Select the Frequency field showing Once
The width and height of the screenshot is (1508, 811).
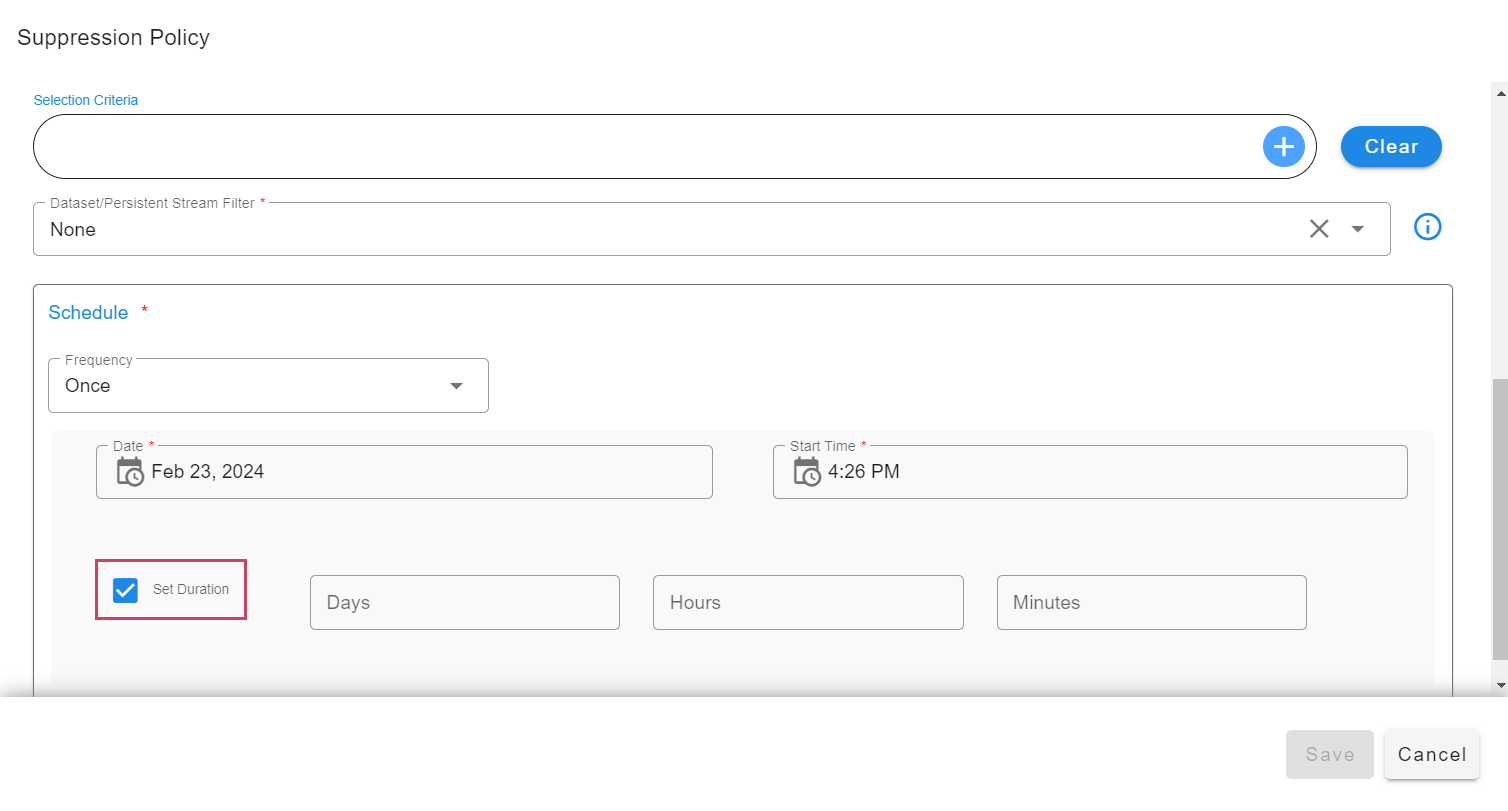pyautogui.click(x=250, y=386)
